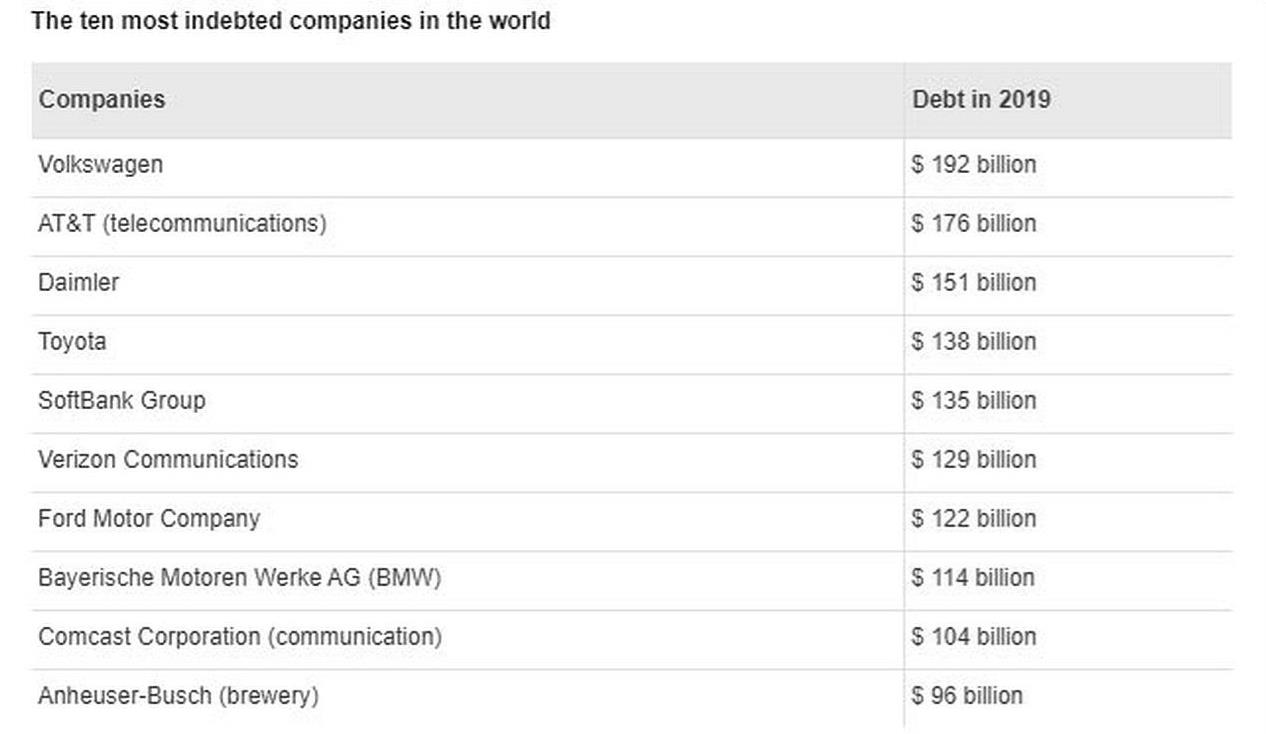Select the '$ 104 billion' debt value

pyautogui.click(x=973, y=636)
